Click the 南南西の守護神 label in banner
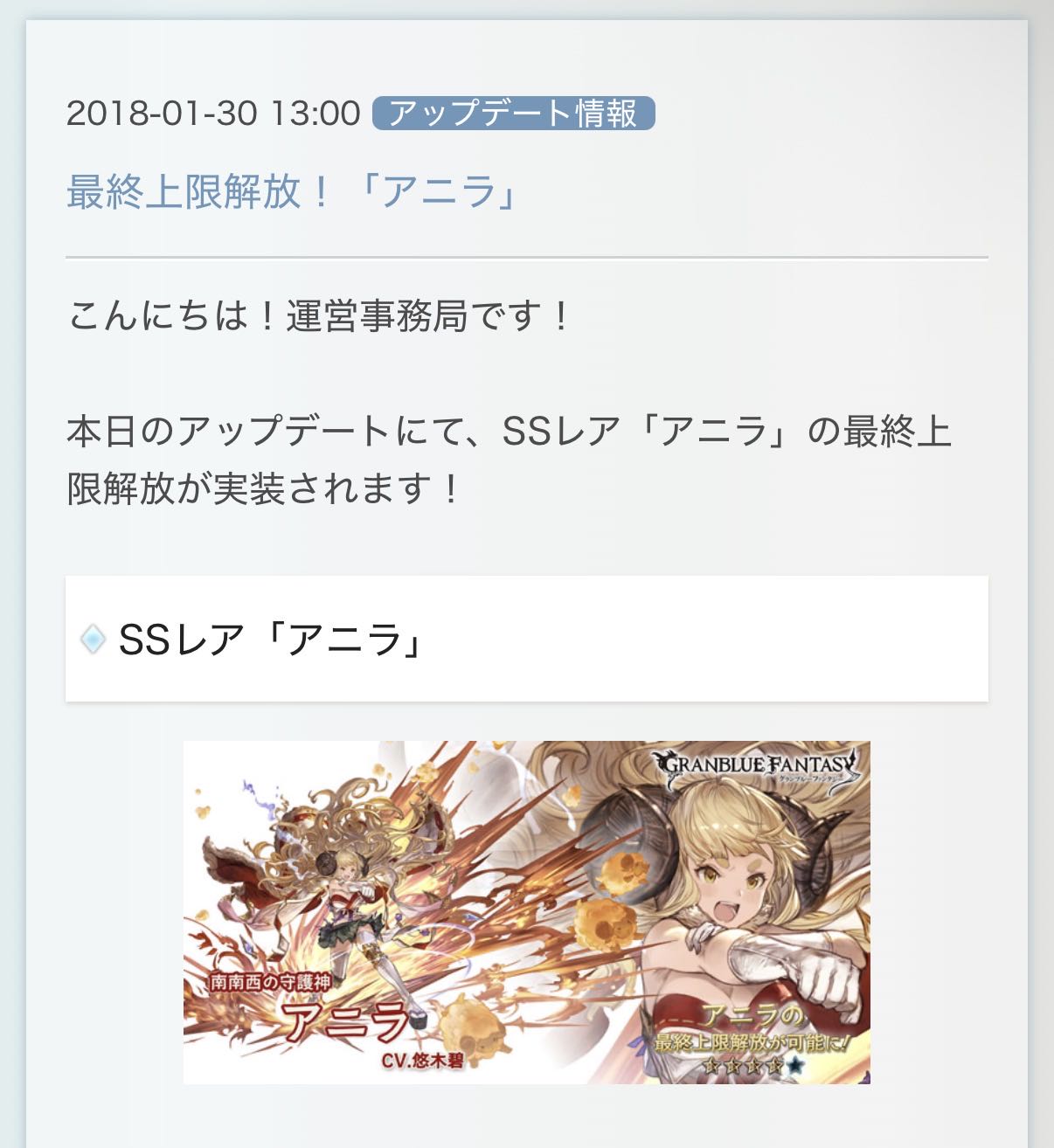The width and height of the screenshot is (1054, 1148). (x=271, y=983)
